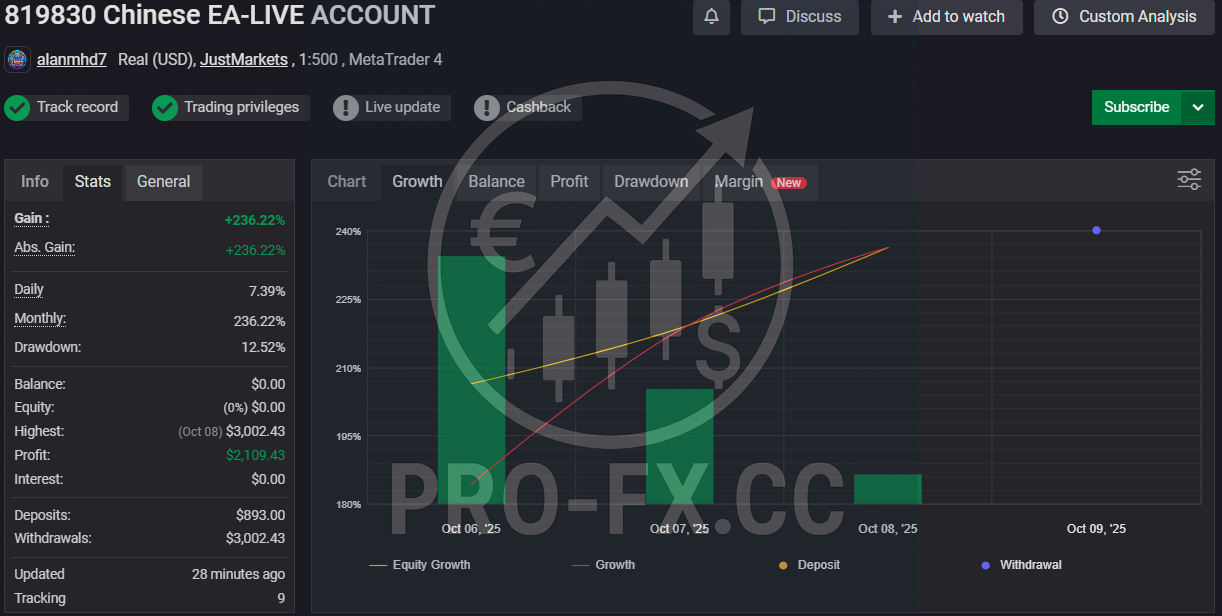The width and height of the screenshot is (1222, 616).
Task: Open the JustMarkets broker link
Action: click(245, 60)
